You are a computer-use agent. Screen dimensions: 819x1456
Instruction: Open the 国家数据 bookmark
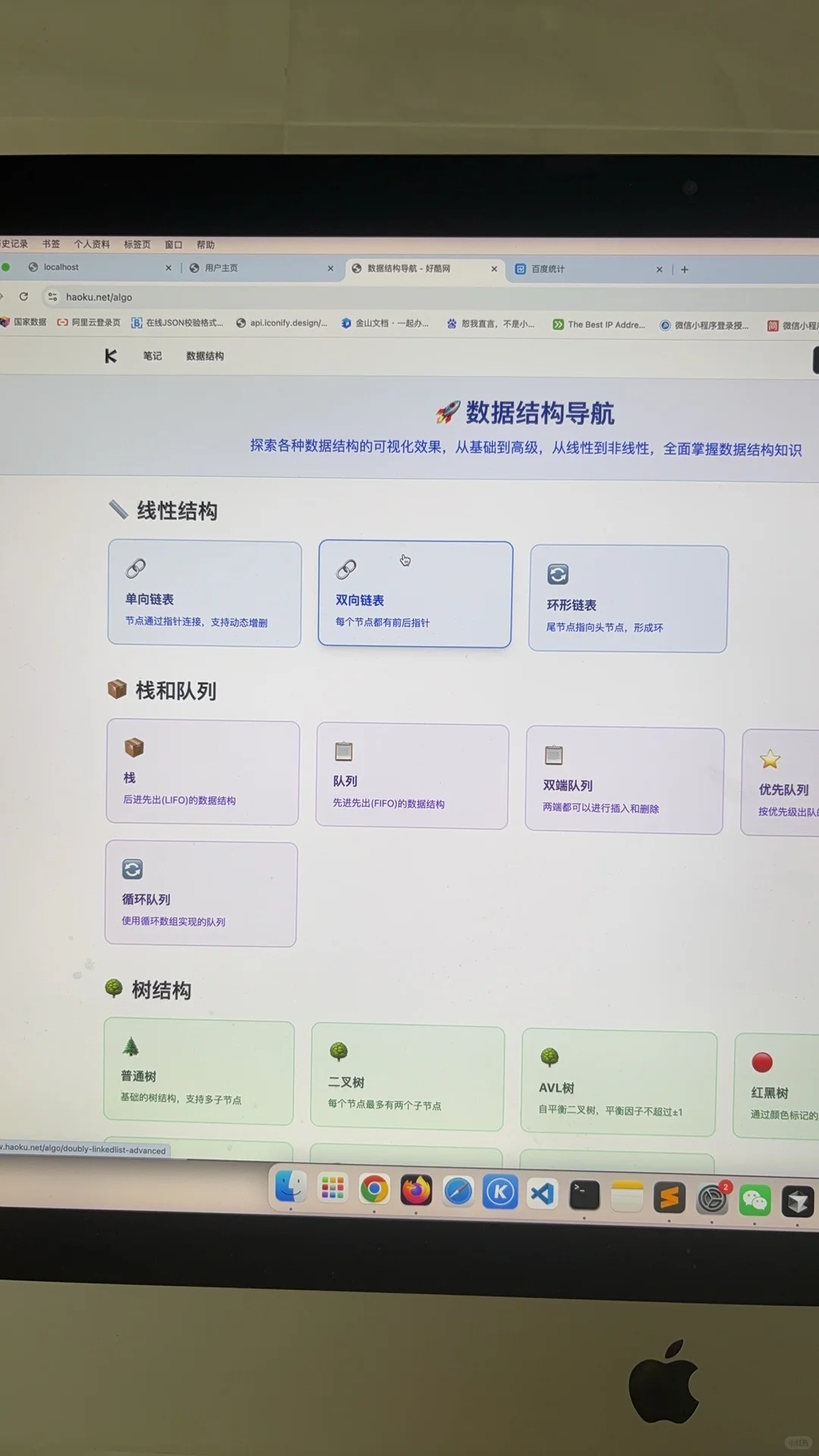point(24,322)
